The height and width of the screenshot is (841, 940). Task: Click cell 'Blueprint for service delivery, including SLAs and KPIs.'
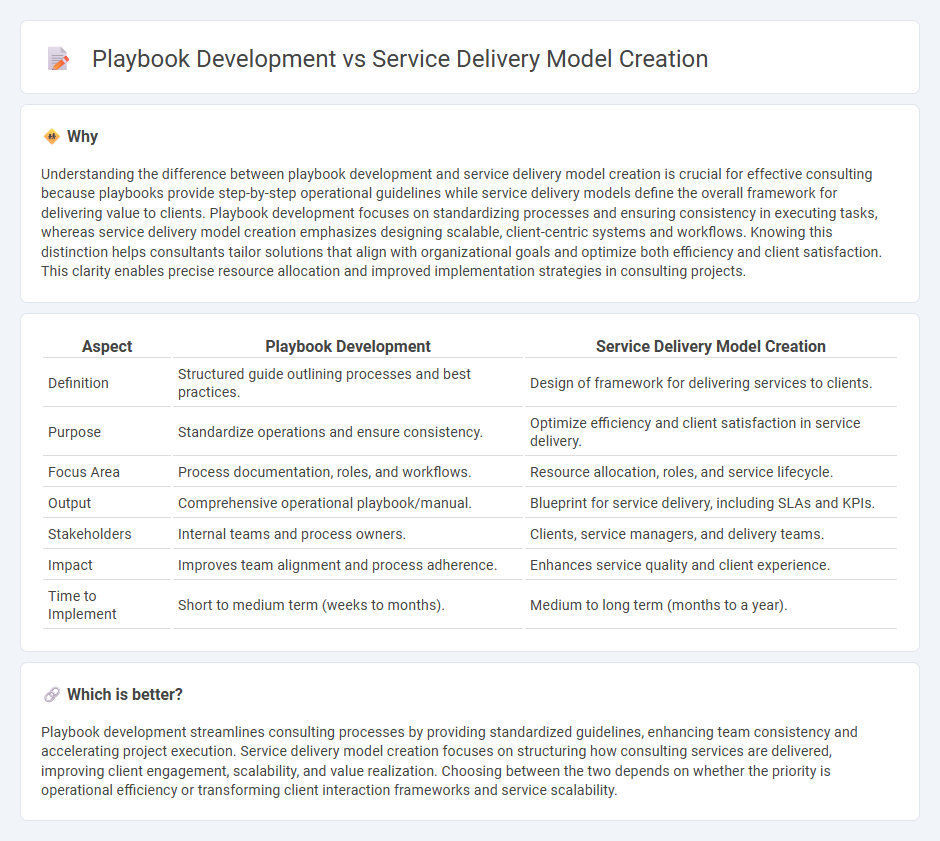[x=710, y=504]
